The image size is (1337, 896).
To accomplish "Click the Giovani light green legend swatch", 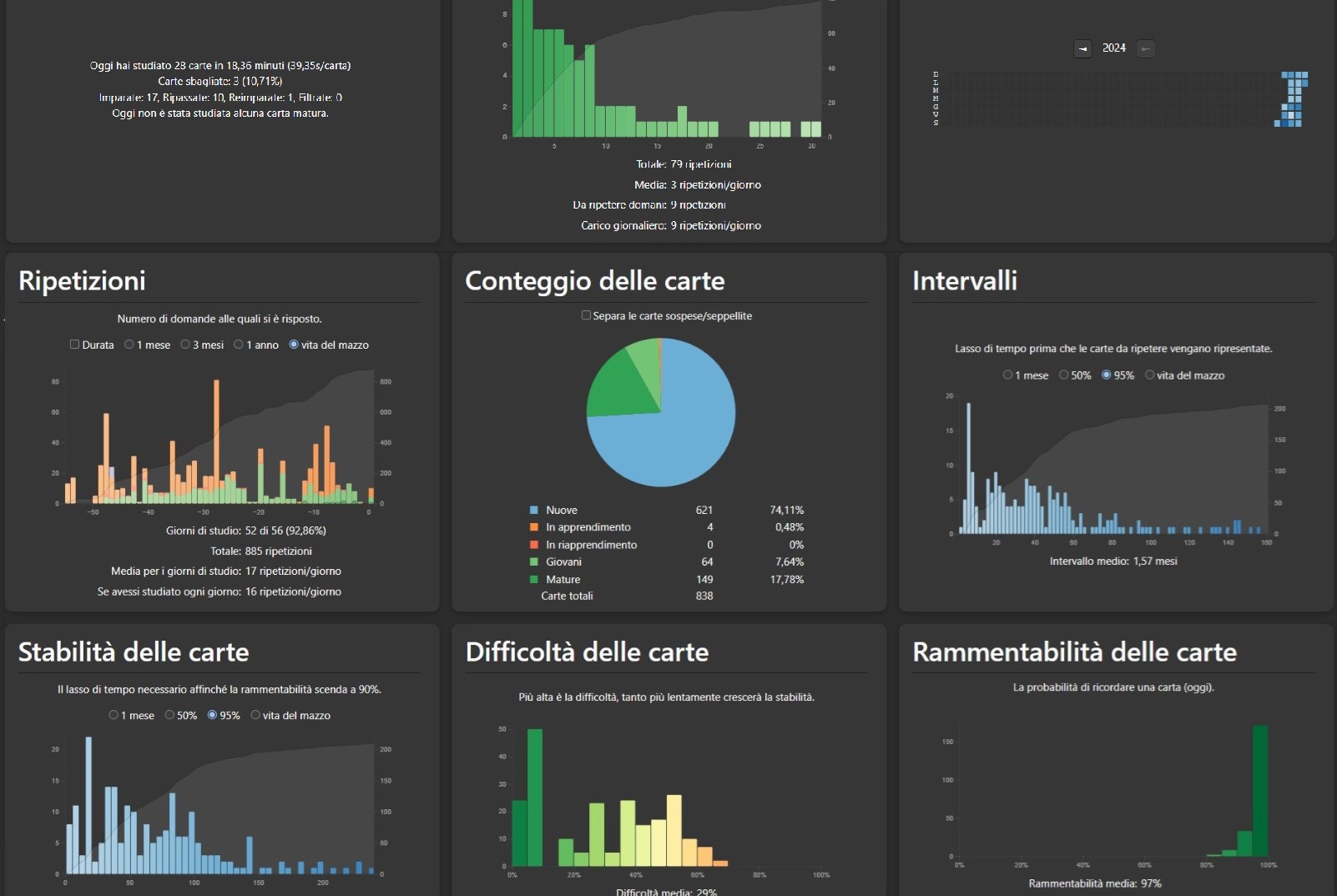I will 534,561.
